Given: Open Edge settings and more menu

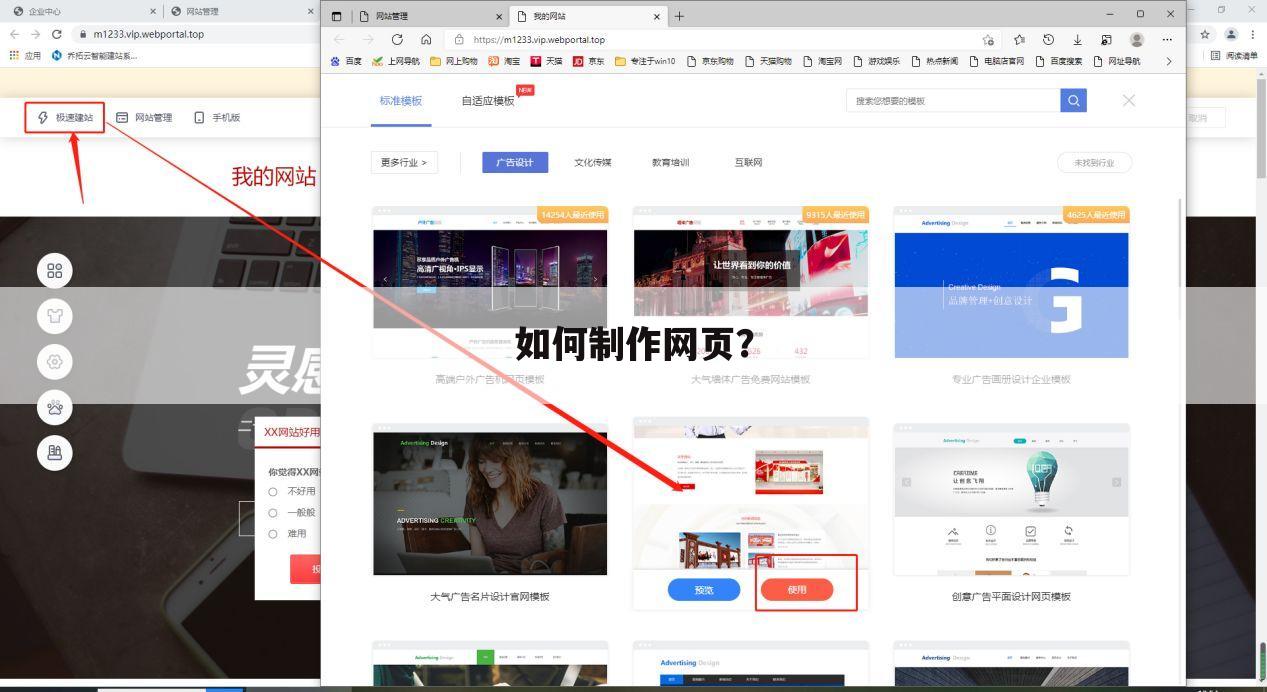Looking at the screenshot, I should click(x=1167, y=40).
